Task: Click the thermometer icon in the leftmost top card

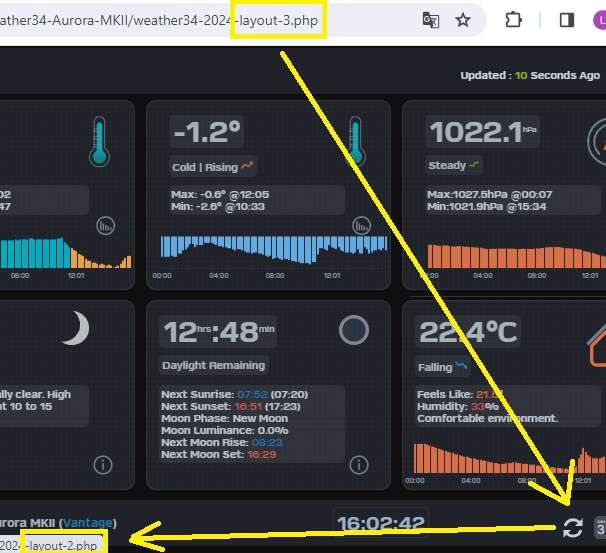Action: click(x=99, y=141)
